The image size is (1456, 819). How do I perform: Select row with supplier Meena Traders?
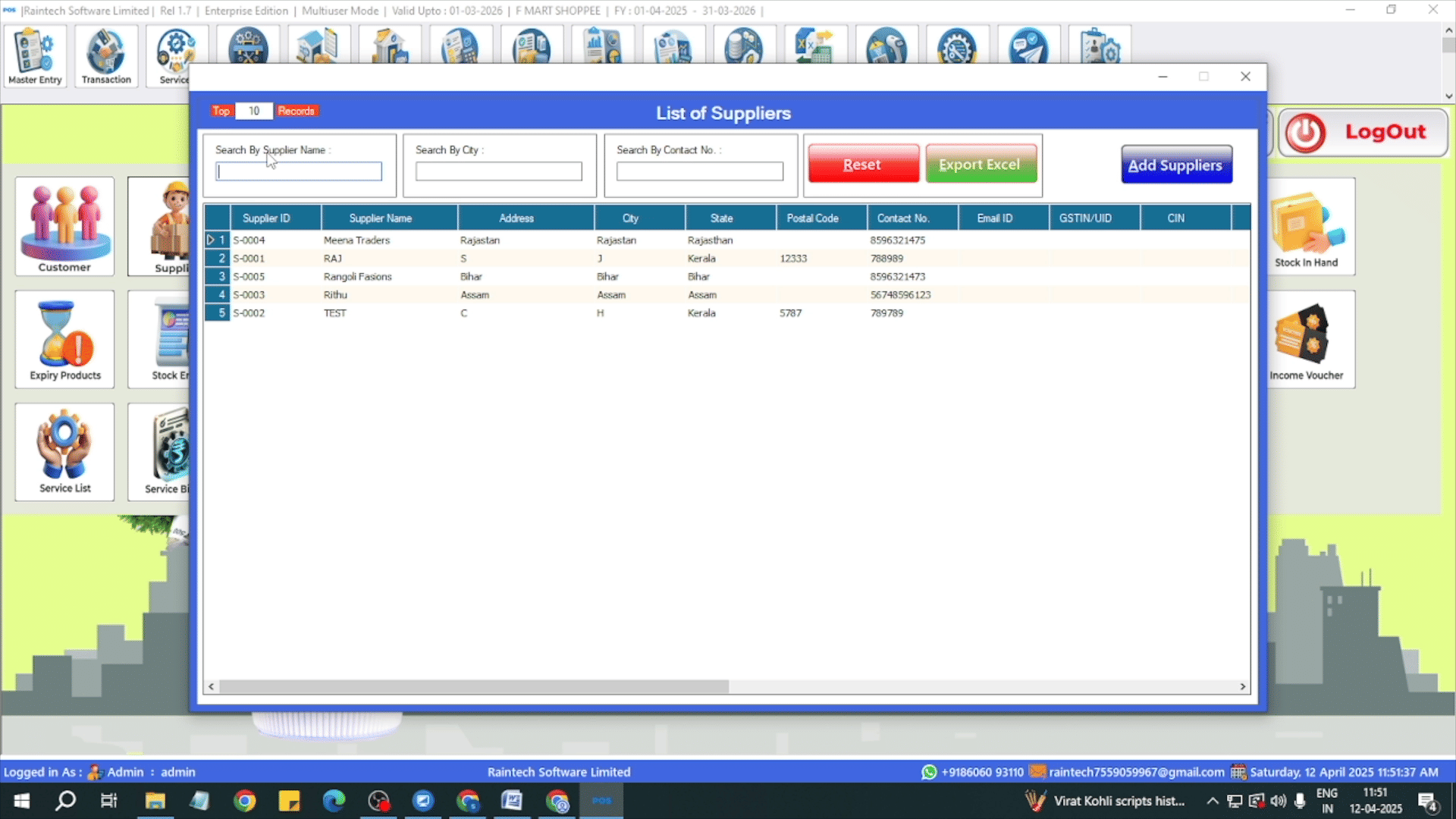tap(356, 240)
